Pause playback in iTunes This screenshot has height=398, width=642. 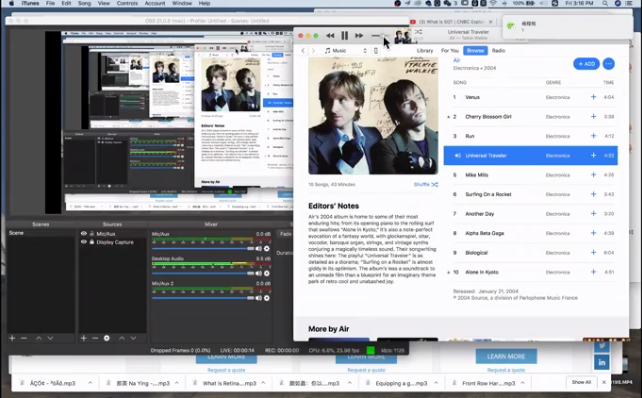click(x=344, y=36)
